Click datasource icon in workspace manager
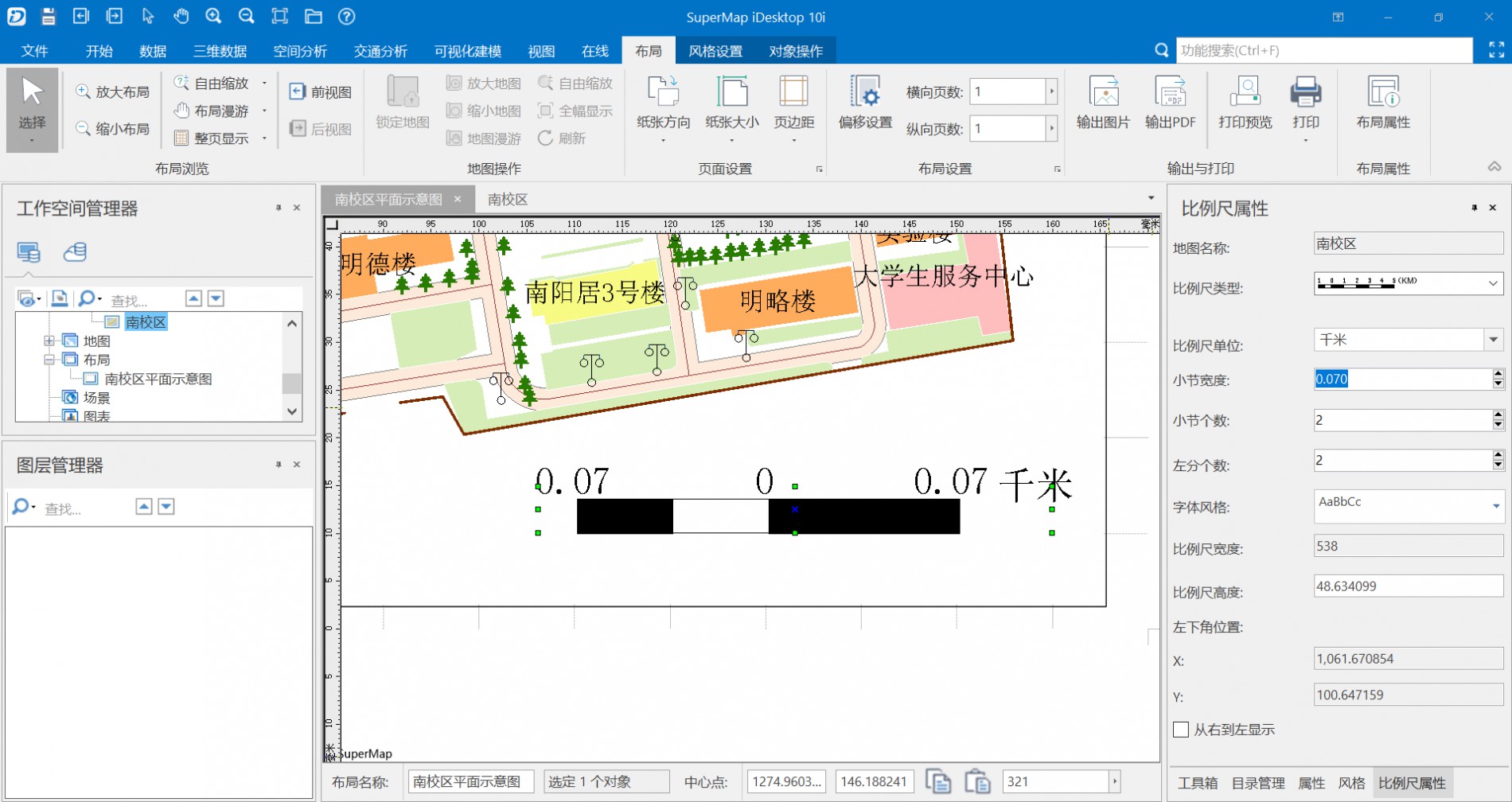This screenshot has width=1512, height=802. coord(75,253)
